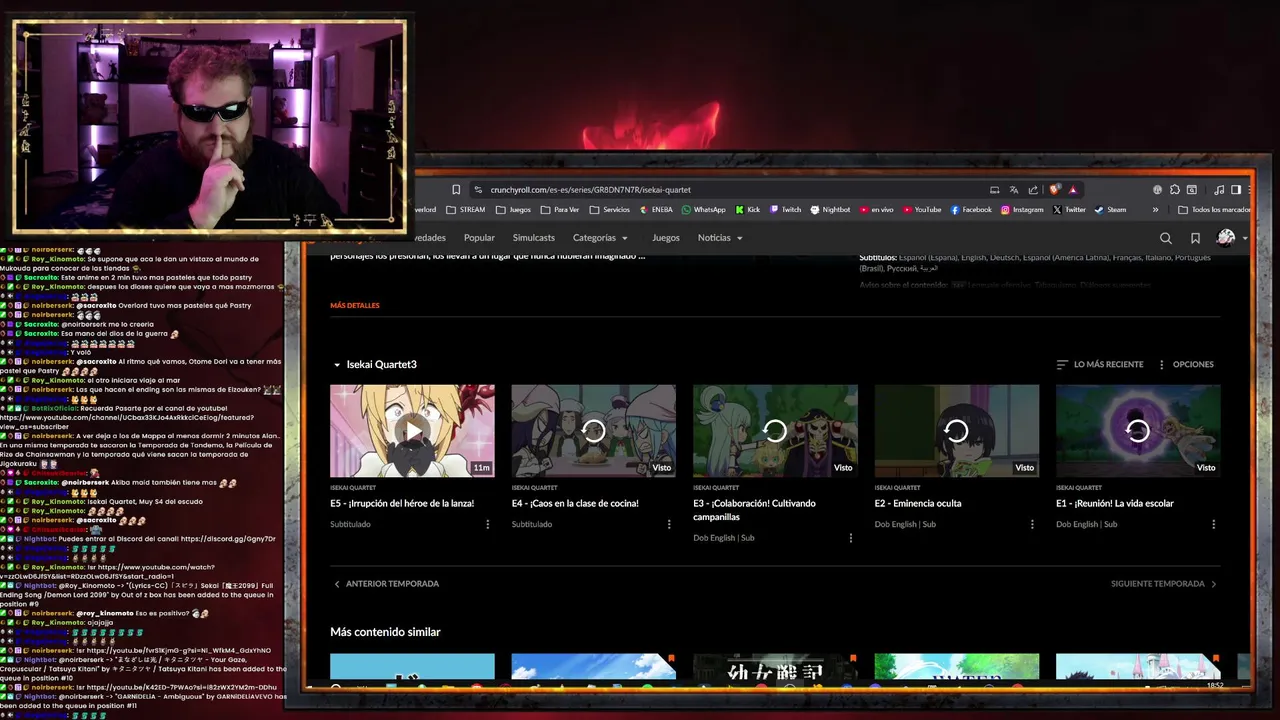
Task: Open episode title 'E1 - ¡Reunión! La vida escolar'
Action: (x=1115, y=504)
